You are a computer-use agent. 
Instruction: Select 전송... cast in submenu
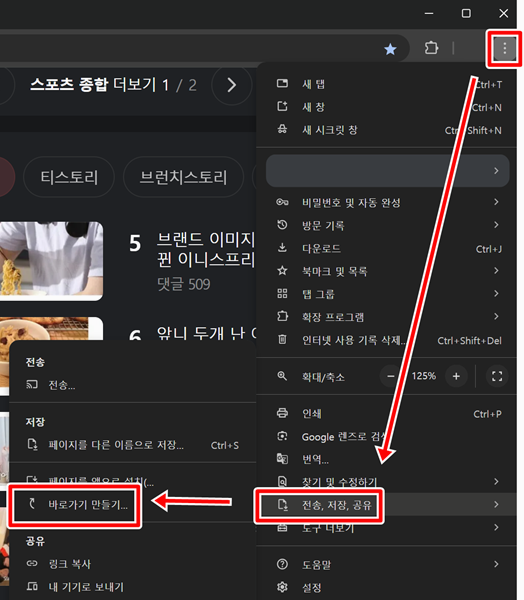point(132,385)
